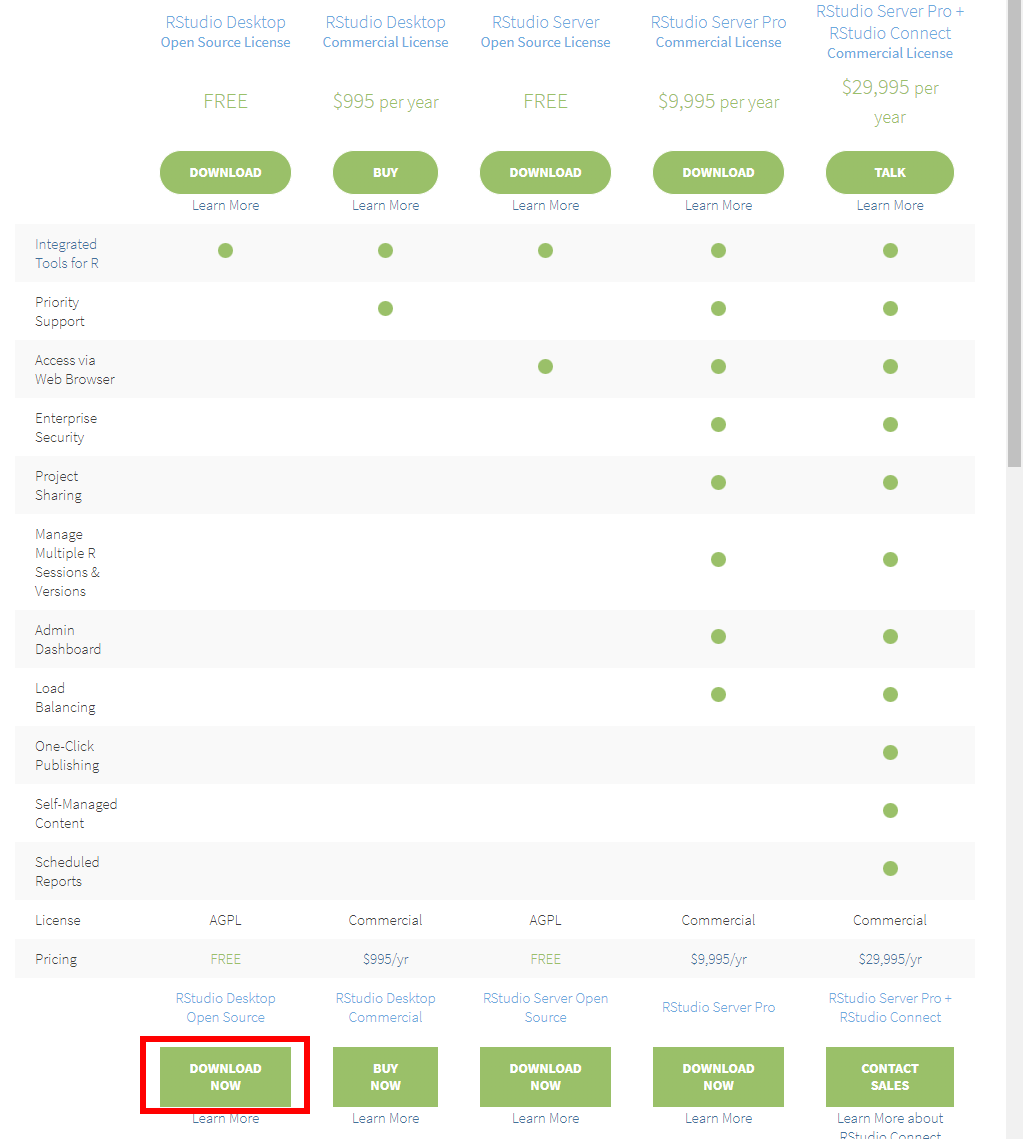Click the One-Click Publishing row label

pos(68,756)
